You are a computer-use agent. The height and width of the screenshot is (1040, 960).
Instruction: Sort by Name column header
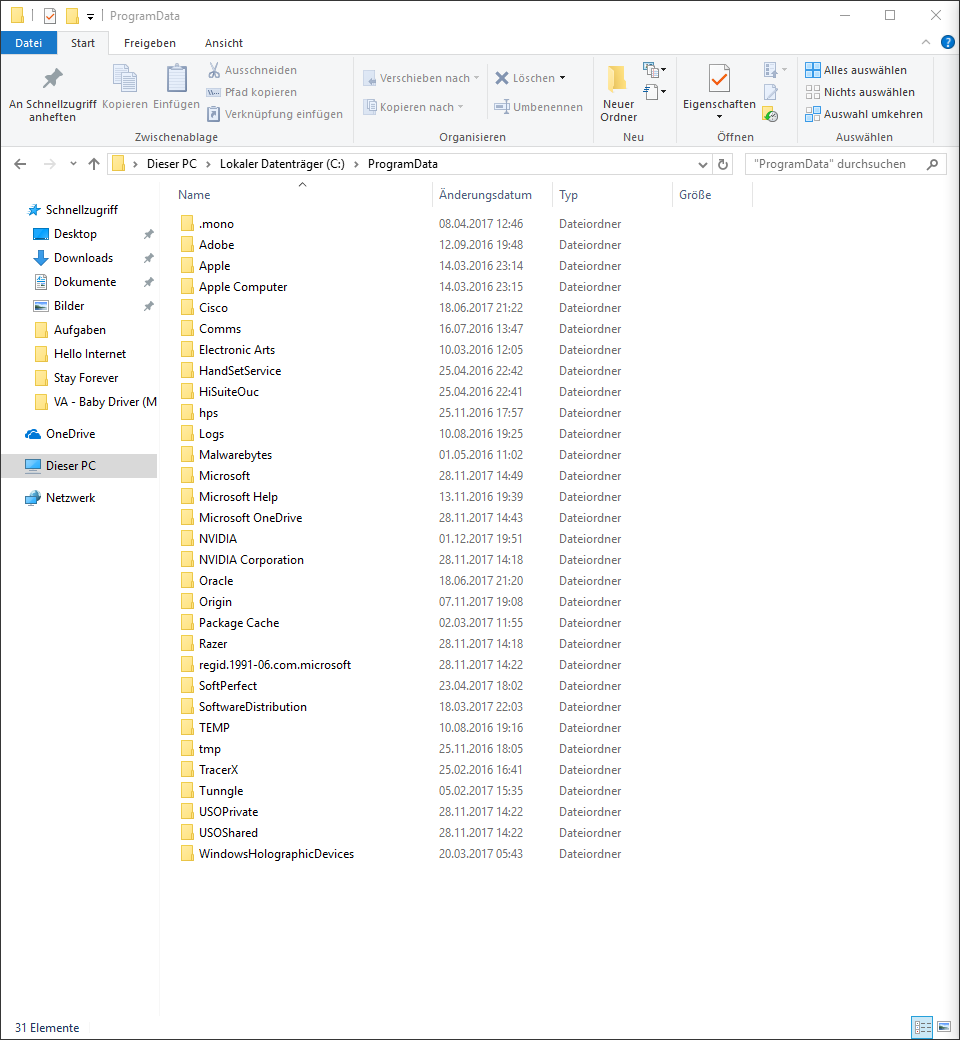point(194,195)
